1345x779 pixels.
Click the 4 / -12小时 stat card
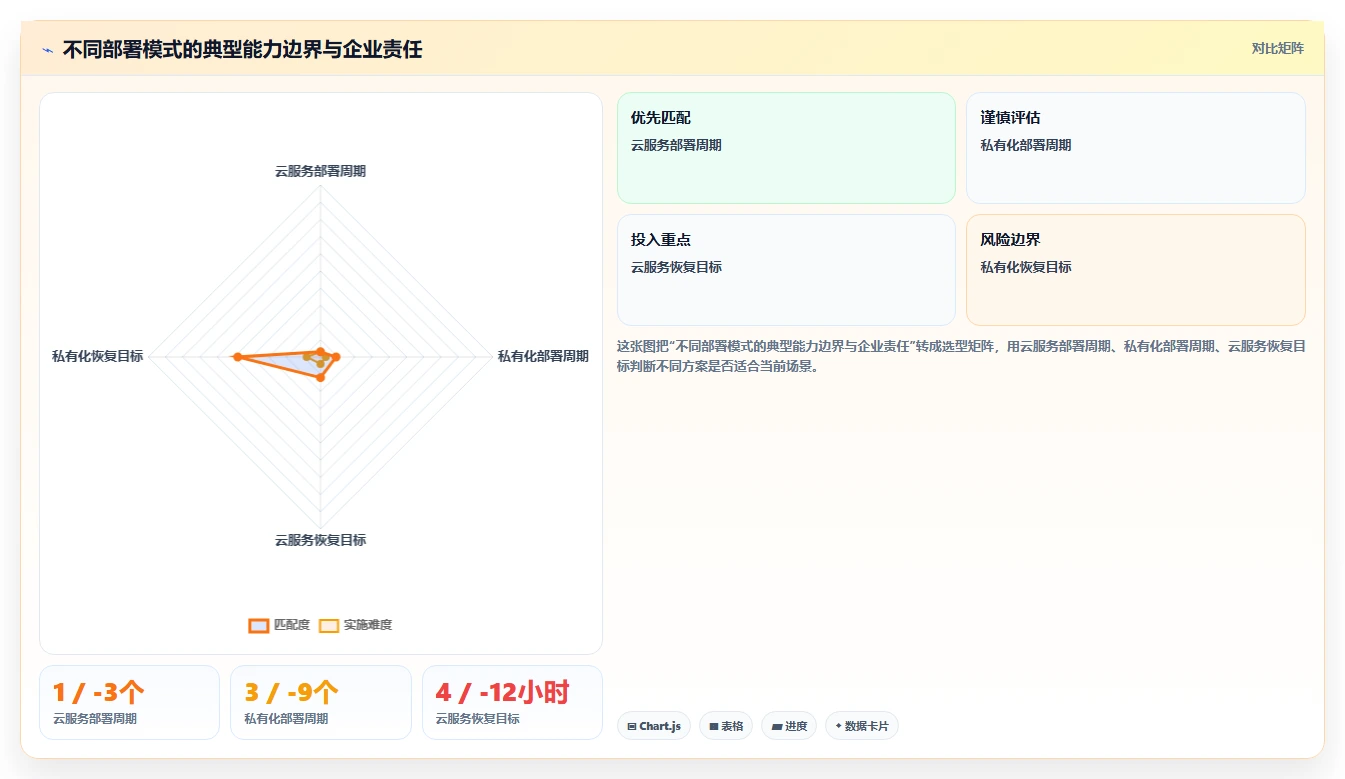pyautogui.click(x=512, y=702)
